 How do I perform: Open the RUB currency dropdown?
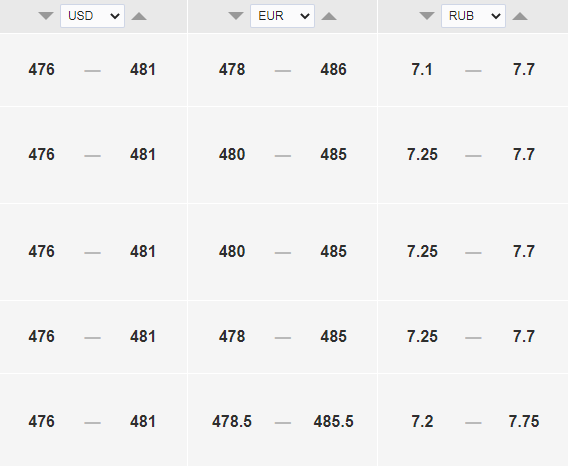pyautogui.click(x=473, y=16)
